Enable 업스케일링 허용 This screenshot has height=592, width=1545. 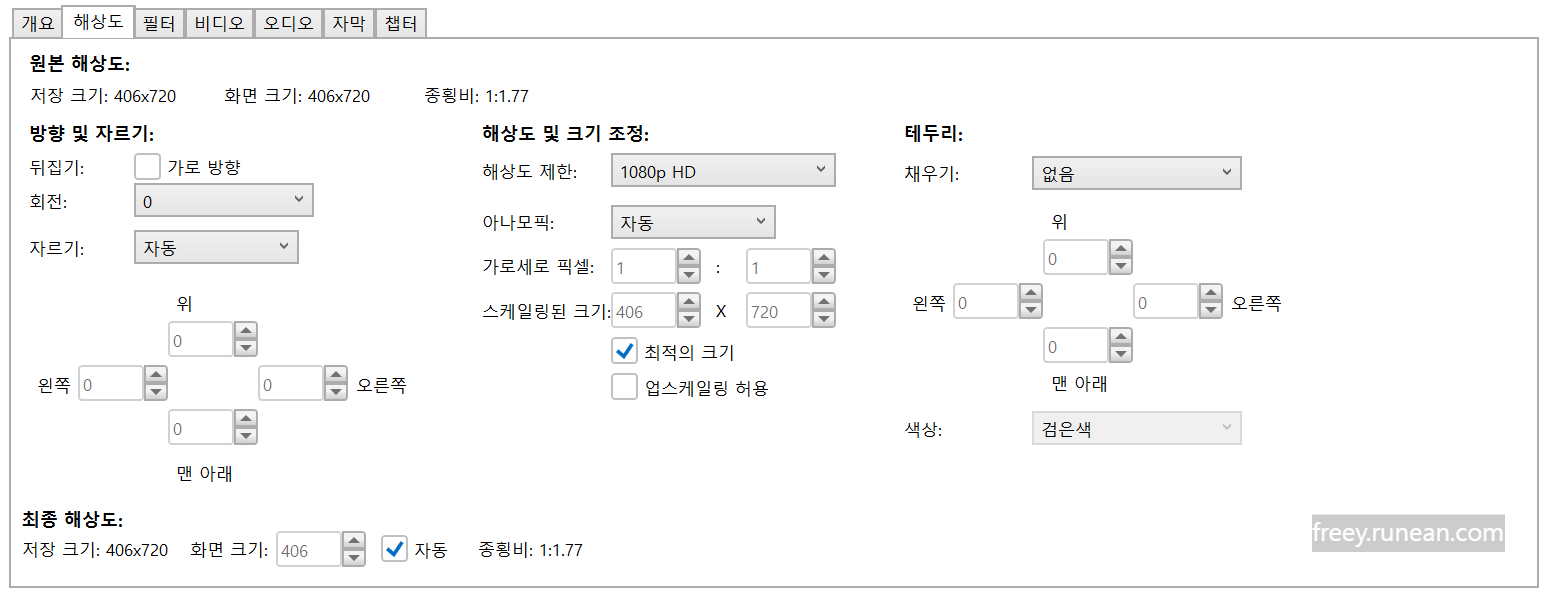[624, 387]
